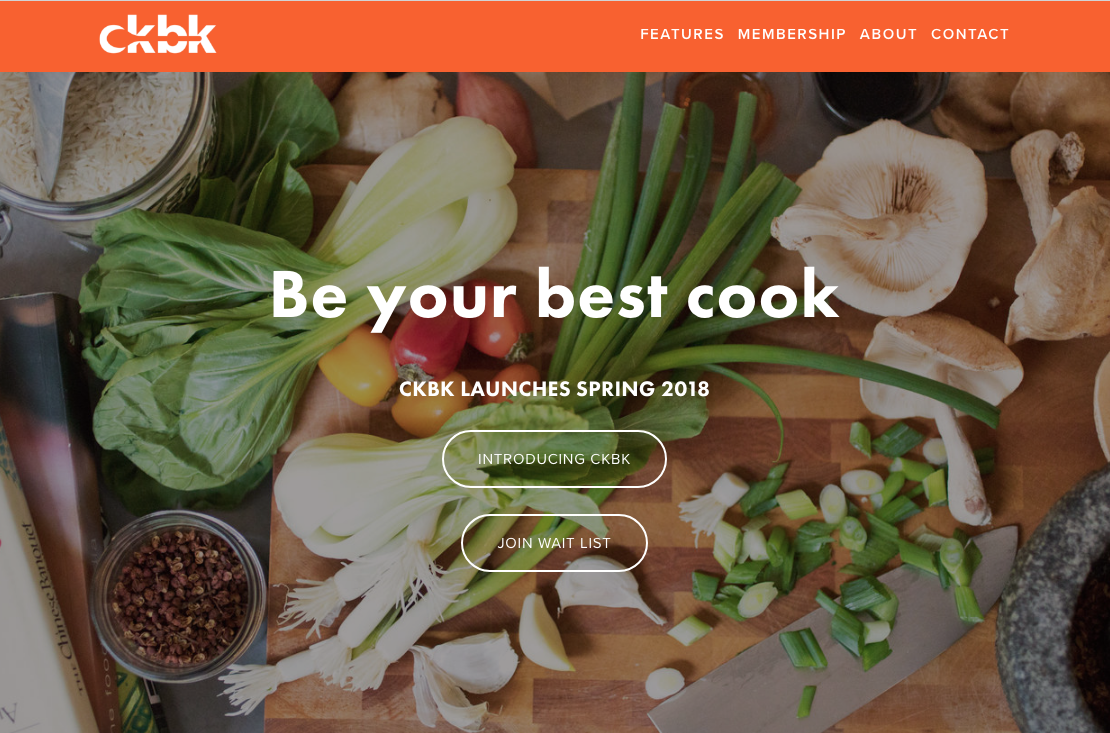Open the Features menu item
Screen dimensions: 1110x733
pos(682,34)
